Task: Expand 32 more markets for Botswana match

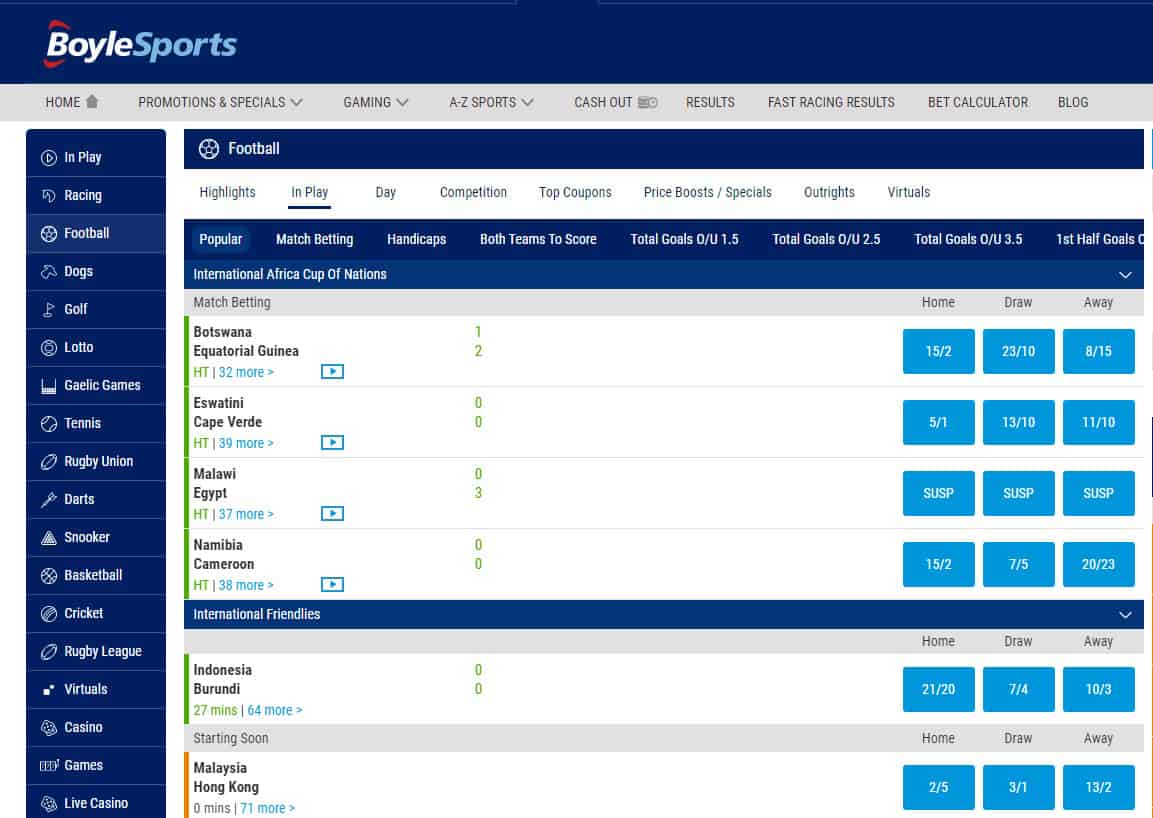Action: pyautogui.click(x=246, y=372)
